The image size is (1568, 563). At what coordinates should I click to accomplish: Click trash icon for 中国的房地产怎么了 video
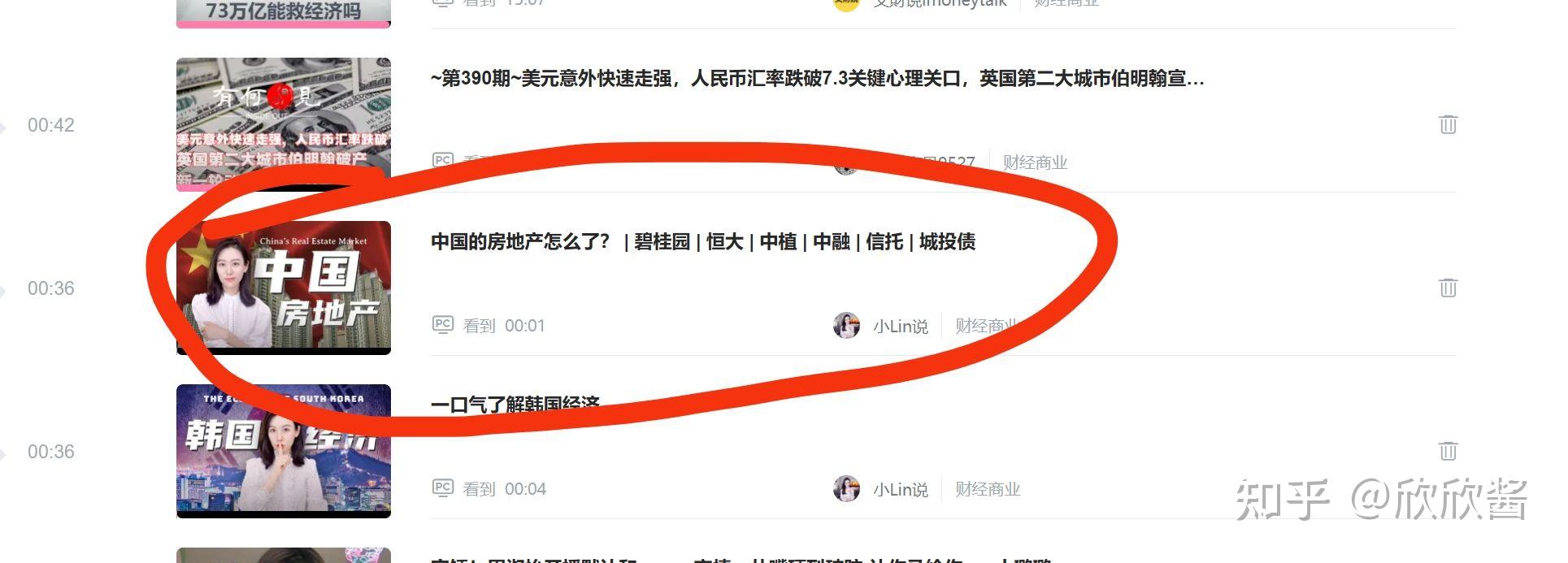(x=1448, y=288)
